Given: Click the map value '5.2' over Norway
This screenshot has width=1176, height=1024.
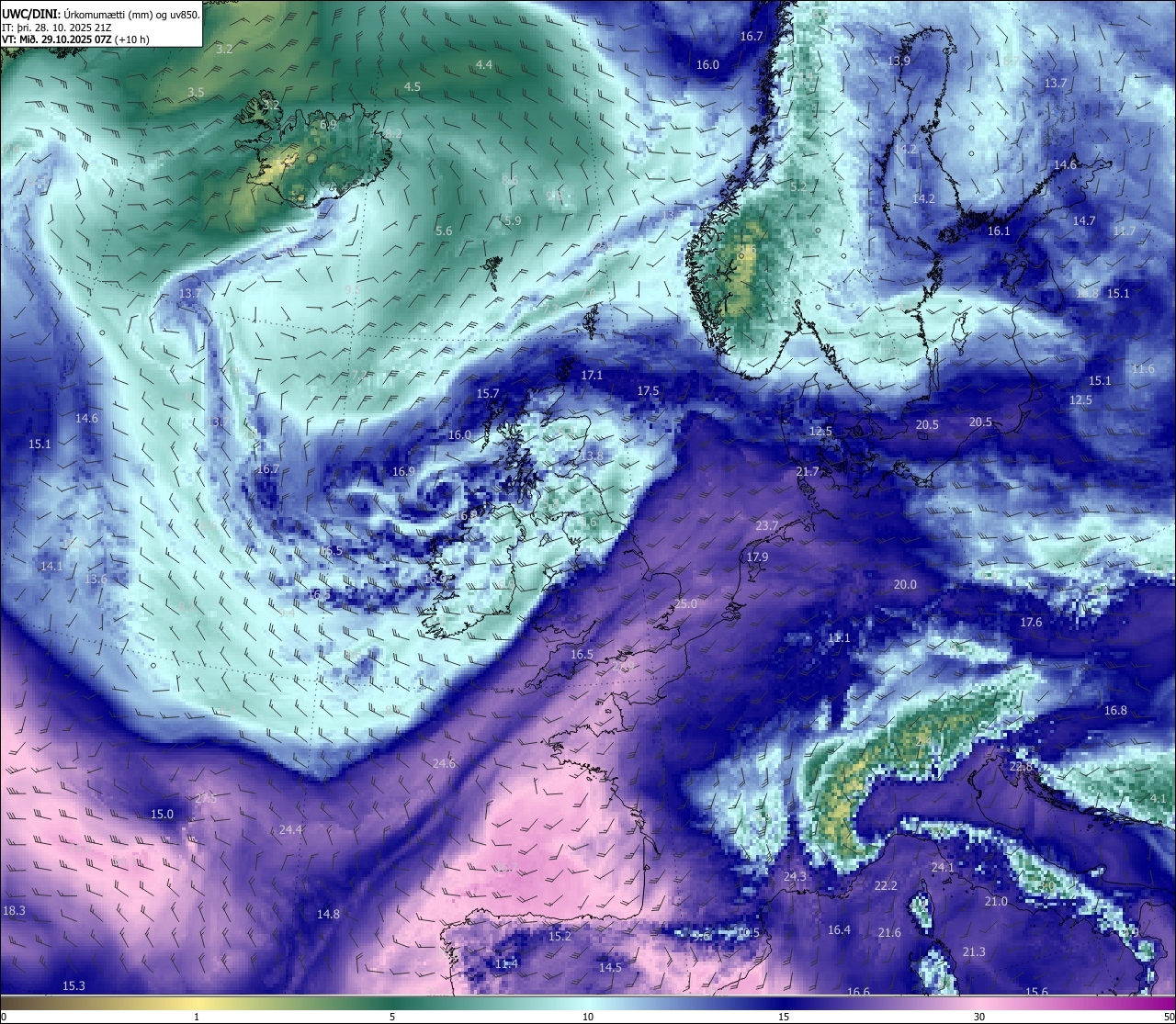Looking at the screenshot, I should pyautogui.click(x=798, y=186).
